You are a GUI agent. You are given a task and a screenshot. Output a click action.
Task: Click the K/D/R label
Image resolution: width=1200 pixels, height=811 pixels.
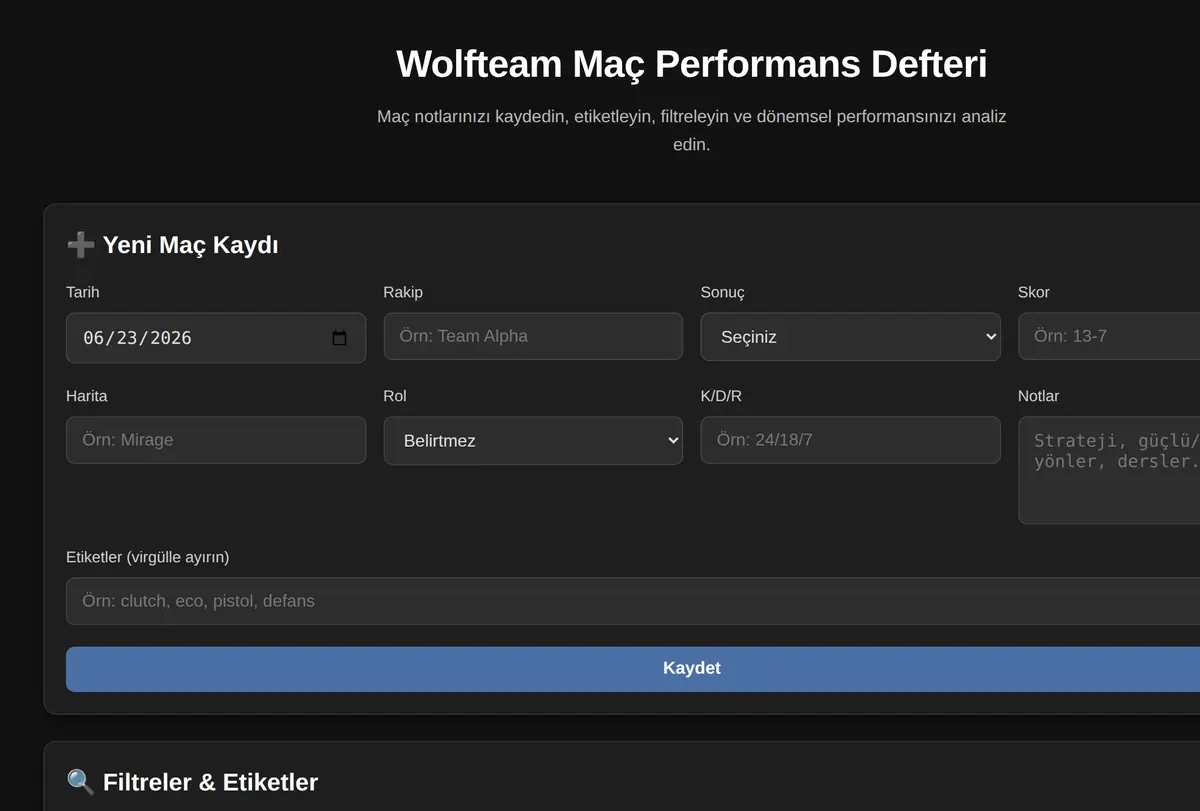click(721, 396)
